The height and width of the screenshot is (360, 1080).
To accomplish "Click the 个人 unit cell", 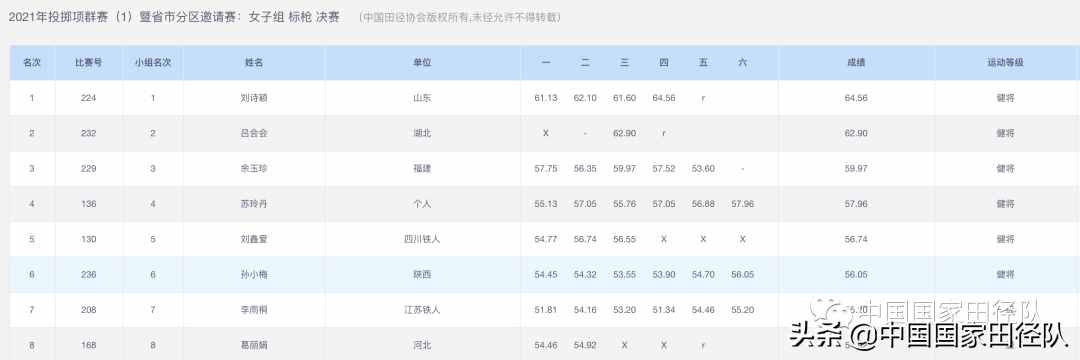I will pyautogui.click(x=422, y=204).
